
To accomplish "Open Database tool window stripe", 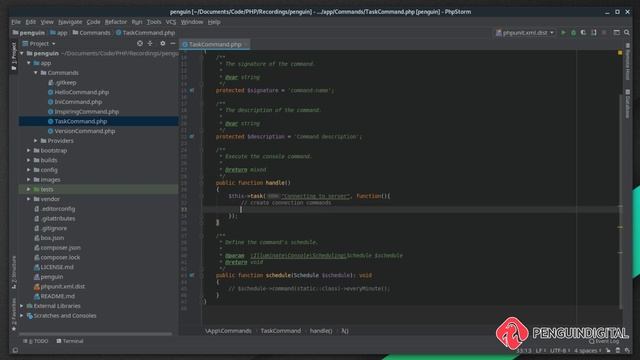I will pyautogui.click(x=627, y=104).
